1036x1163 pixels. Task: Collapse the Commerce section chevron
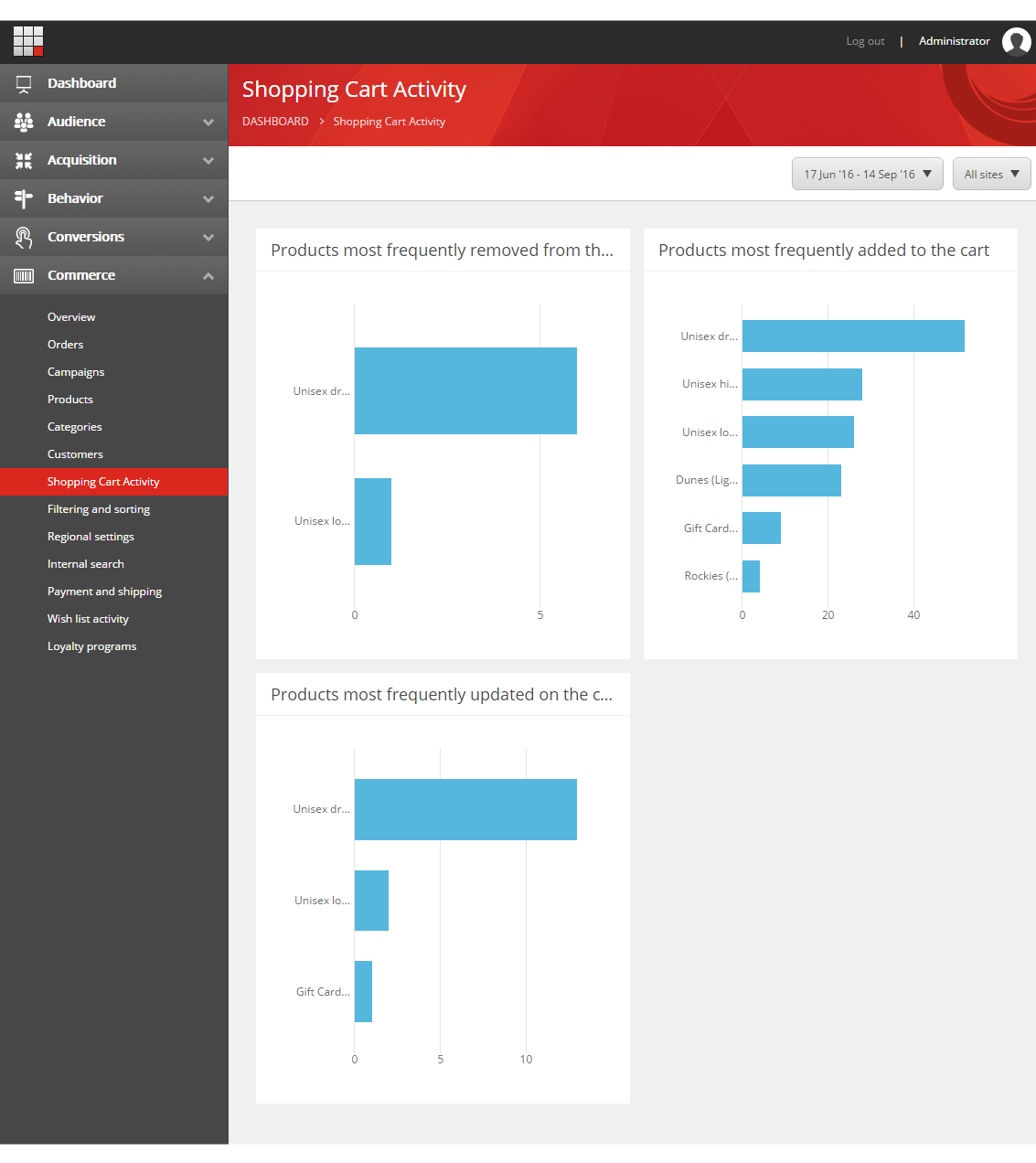pyautogui.click(x=208, y=276)
